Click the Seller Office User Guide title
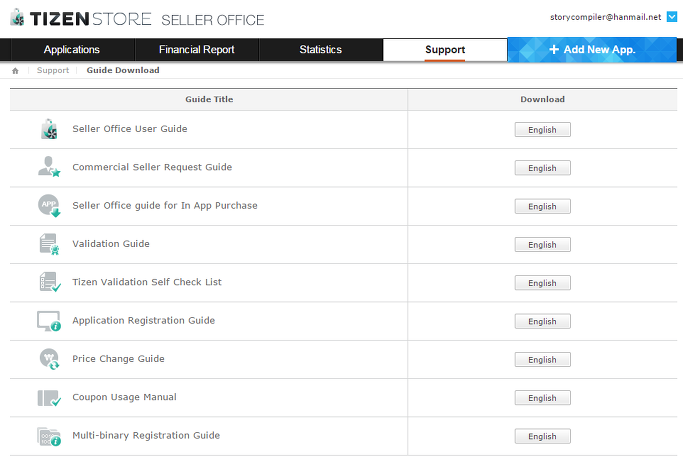The height and width of the screenshot is (457, 683). click(x=130, y=129)
